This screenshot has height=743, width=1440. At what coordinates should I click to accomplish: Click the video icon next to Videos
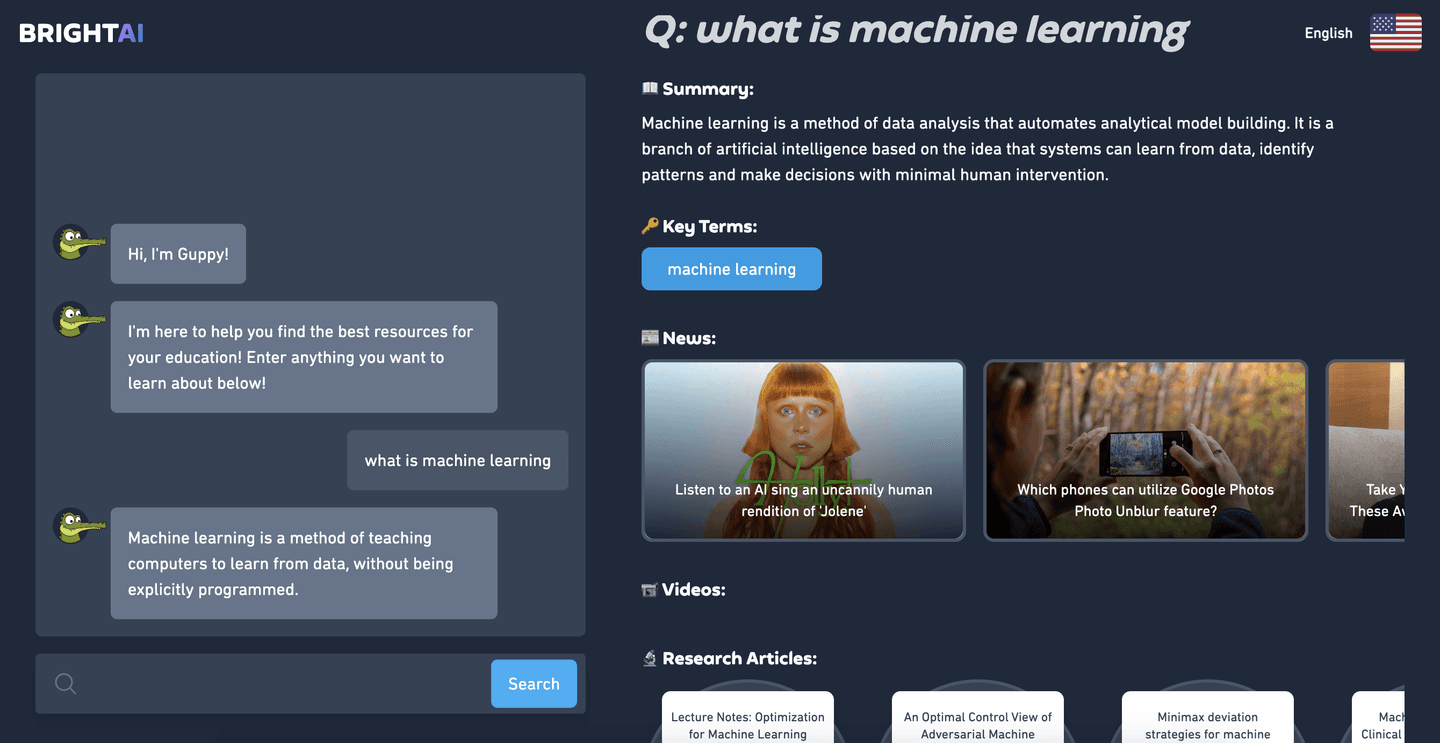[650, 590]
